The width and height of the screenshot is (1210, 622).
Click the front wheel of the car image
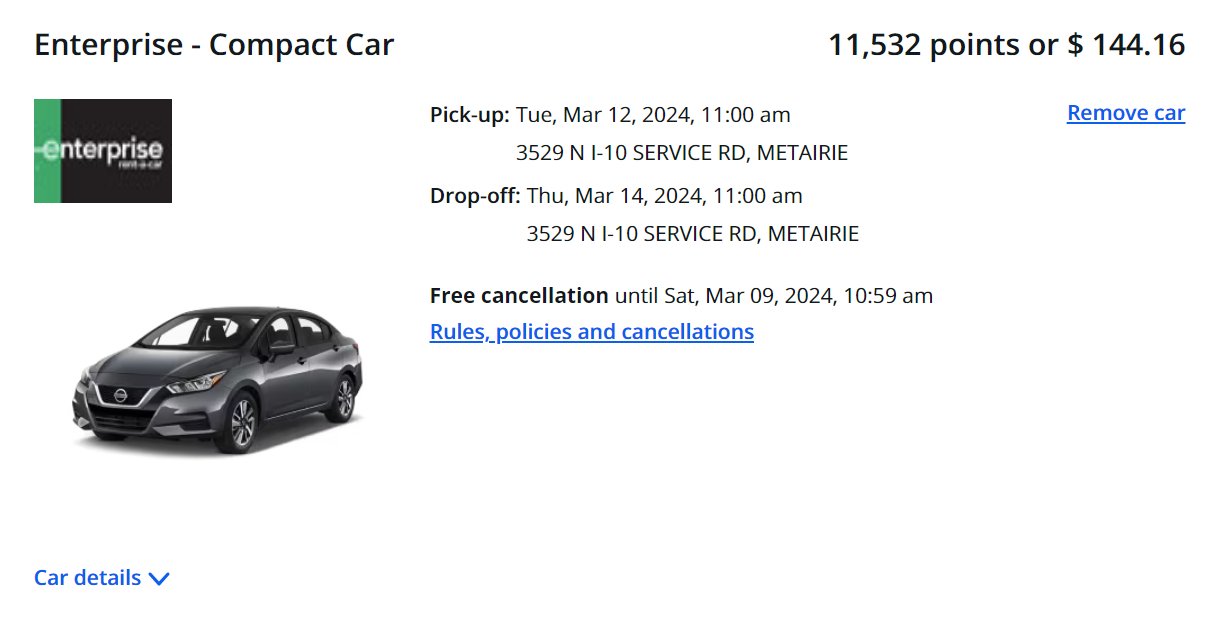(x=242, y=424)
